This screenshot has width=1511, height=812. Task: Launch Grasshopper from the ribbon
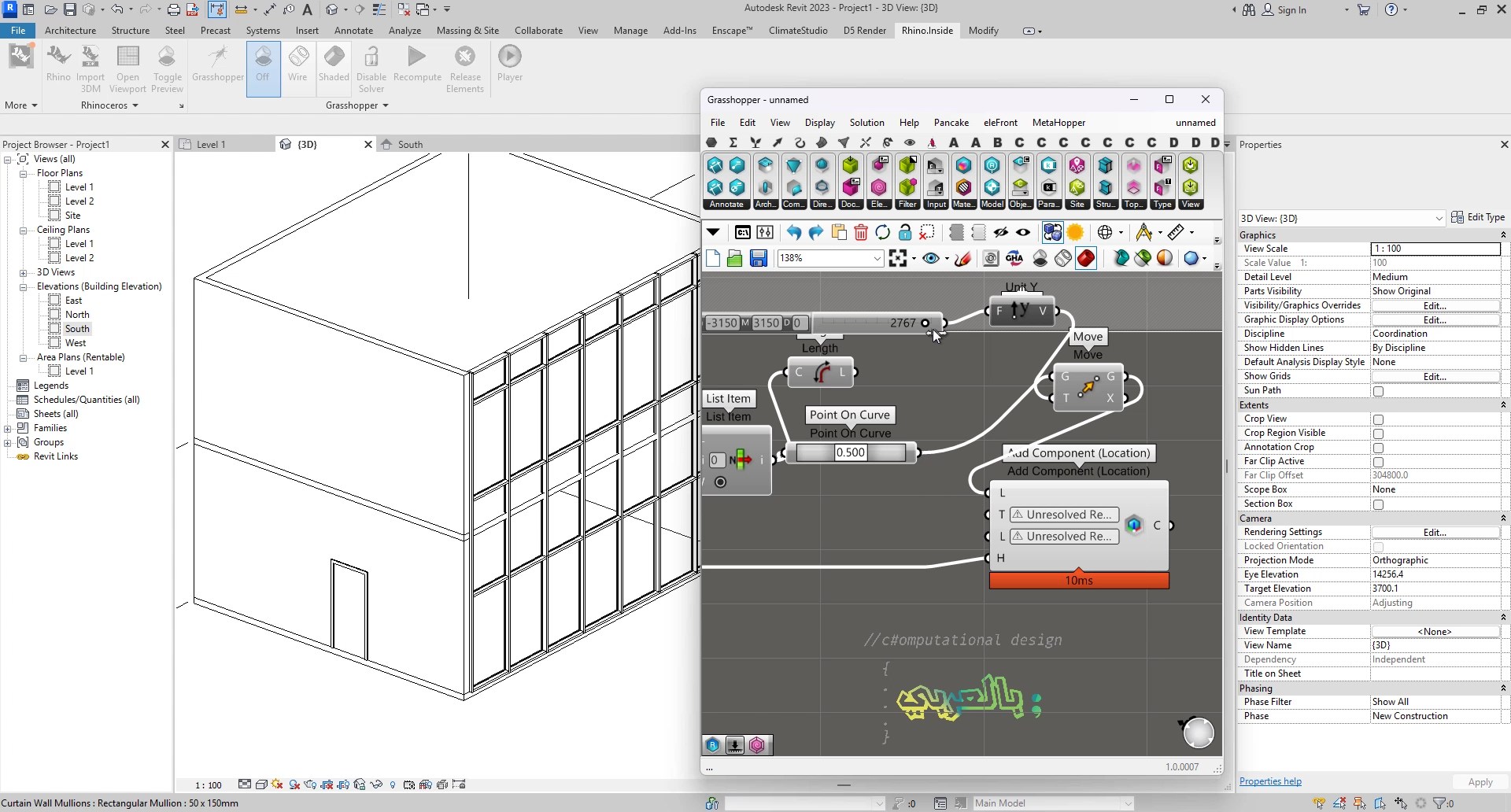click(x=218, y=65)
